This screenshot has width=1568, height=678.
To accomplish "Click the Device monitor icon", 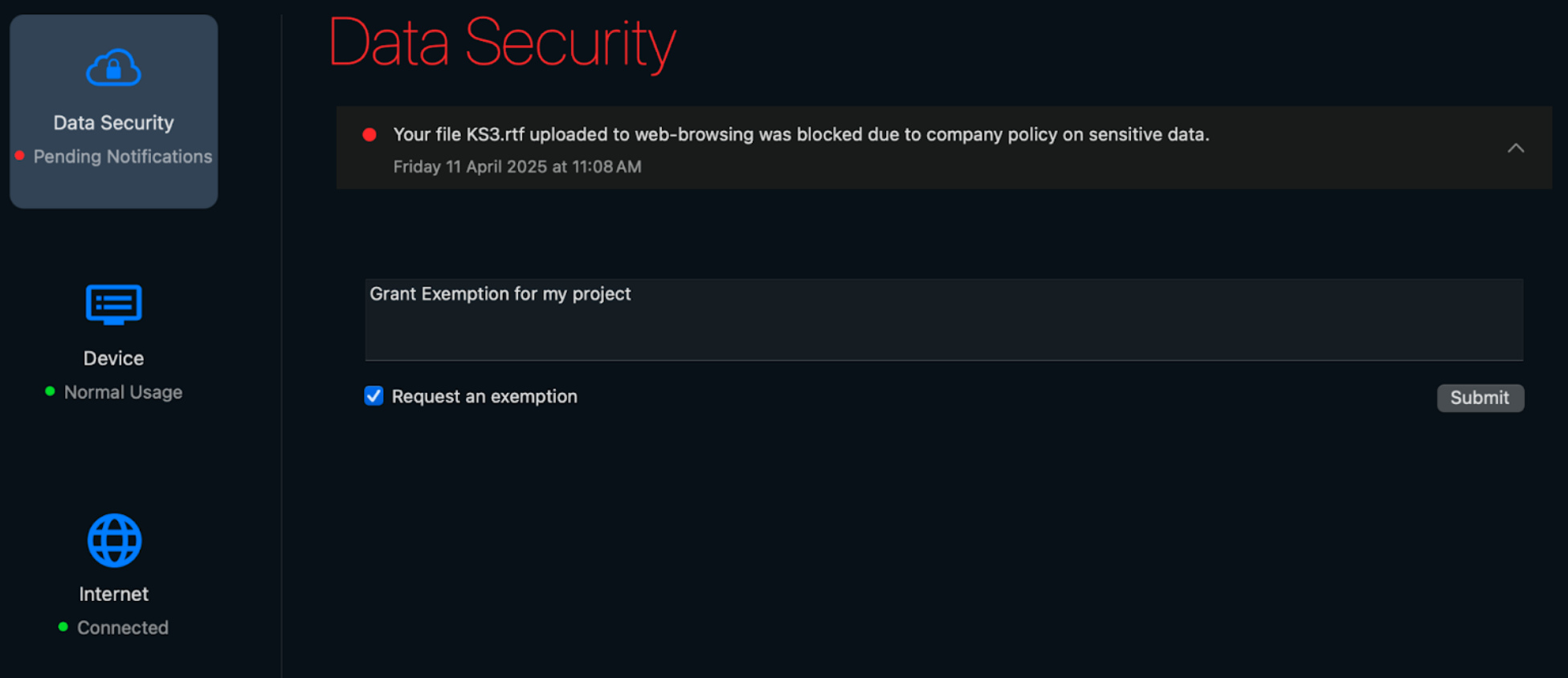I will (x=113, y=304).
